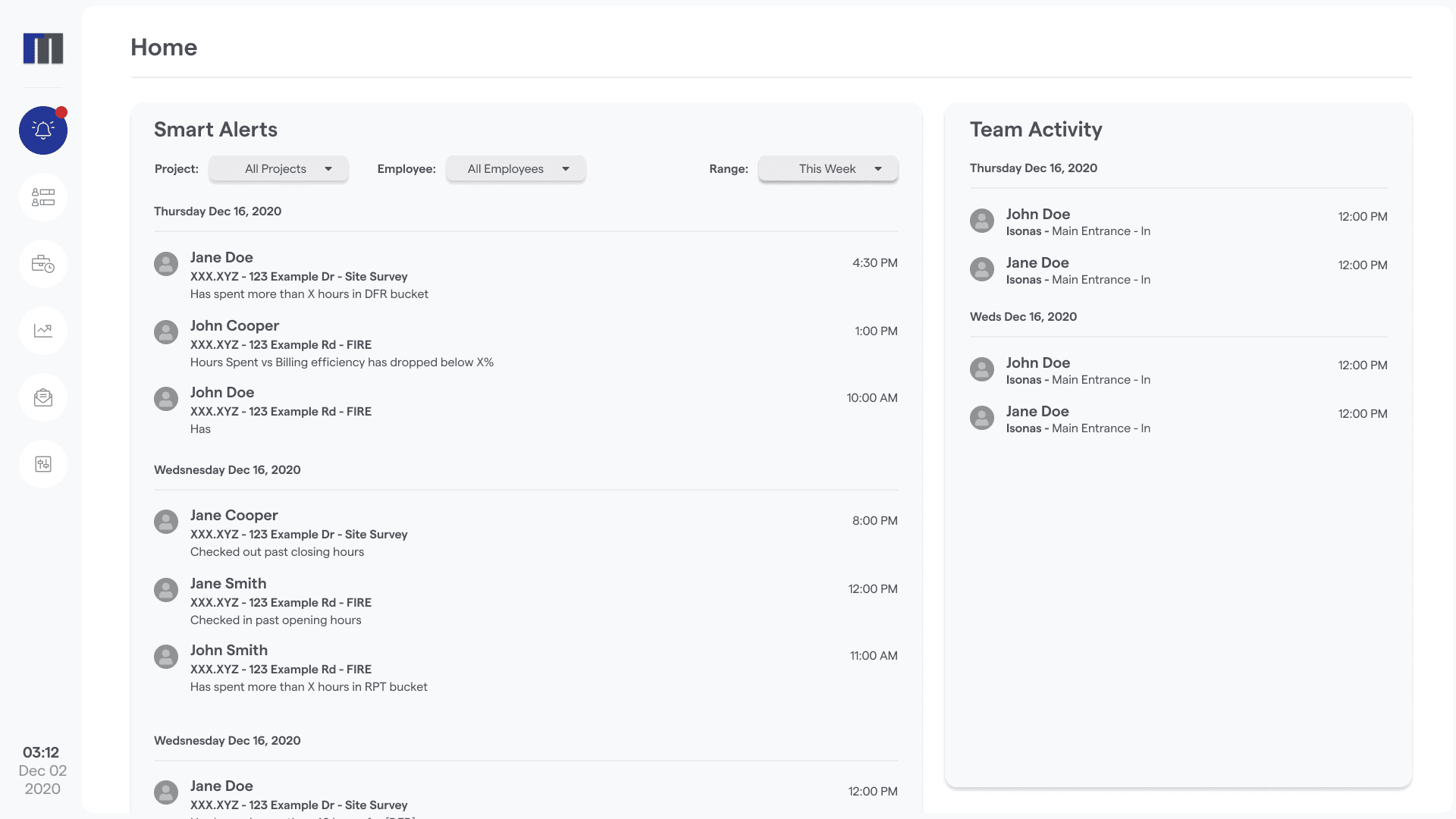Click the Analytics/Chart icon in sidebar
Screen dimensions: 1456x819
coord(43,330)
